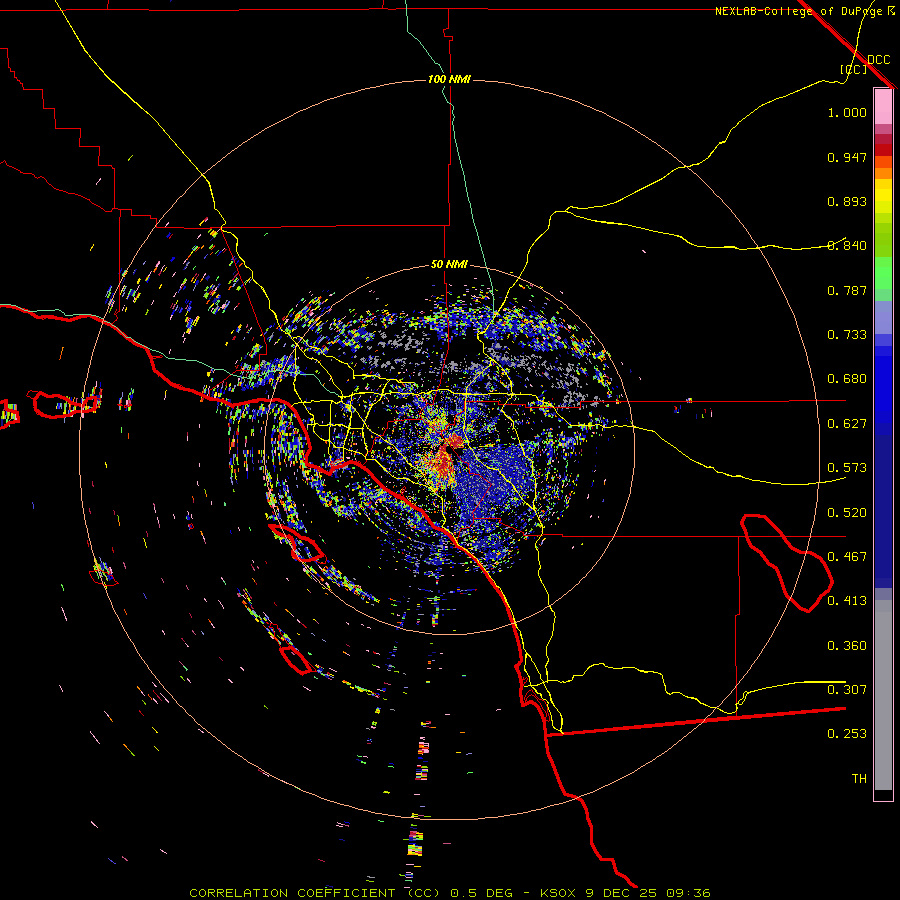Click the 0.733 color scale value
The width and height of the screenshot is (900, 900).
[x=847, y=335]
